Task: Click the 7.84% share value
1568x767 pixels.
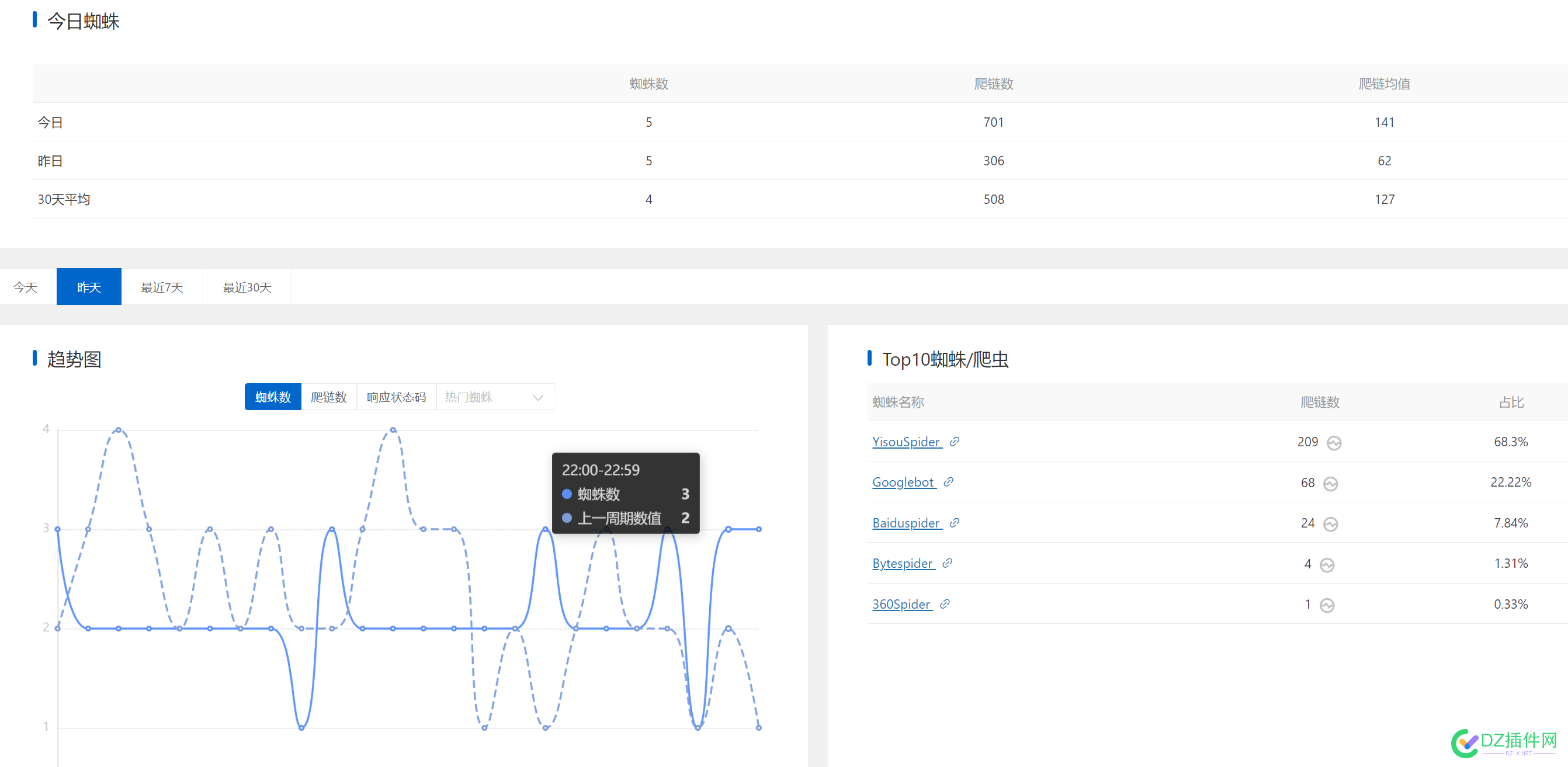Action: click(1511, 522)
